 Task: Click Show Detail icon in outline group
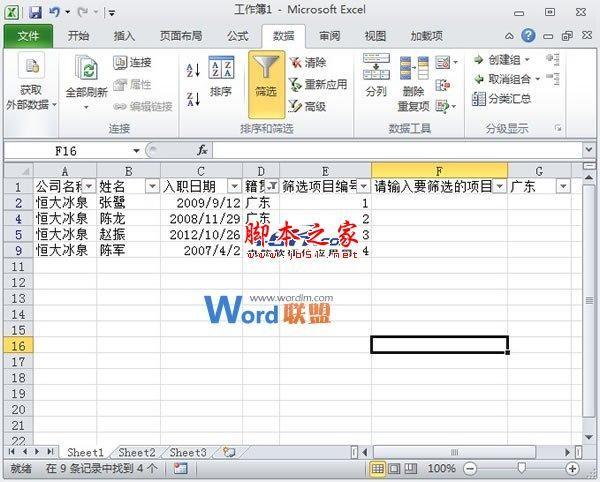(x=553, y=59)
